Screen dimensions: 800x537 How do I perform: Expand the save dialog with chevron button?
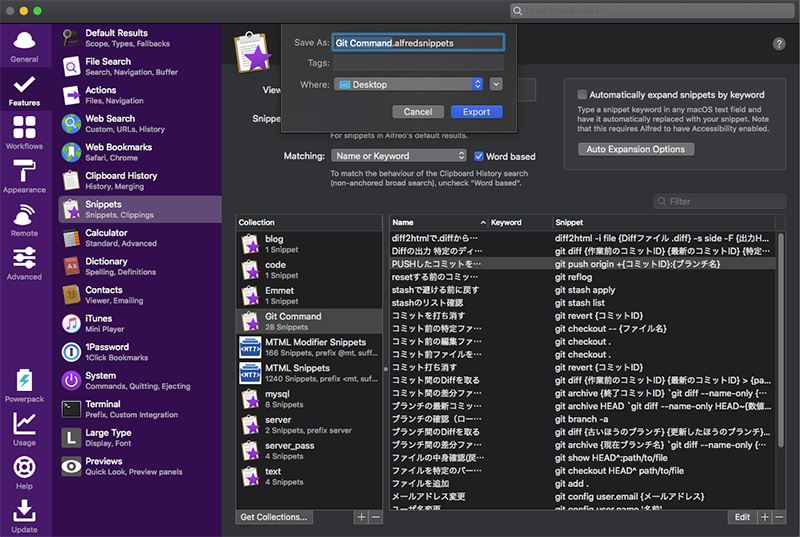coord(496,85)
